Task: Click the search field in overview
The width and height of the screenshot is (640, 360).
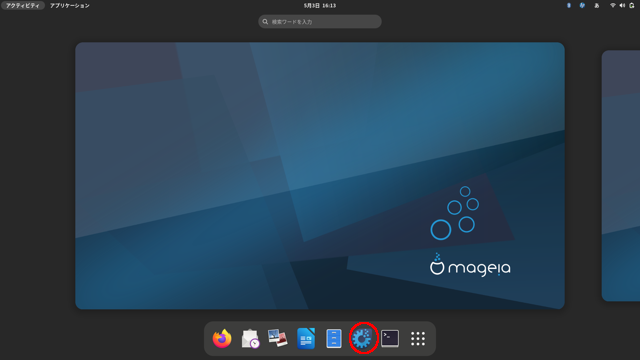Action: 320,22
